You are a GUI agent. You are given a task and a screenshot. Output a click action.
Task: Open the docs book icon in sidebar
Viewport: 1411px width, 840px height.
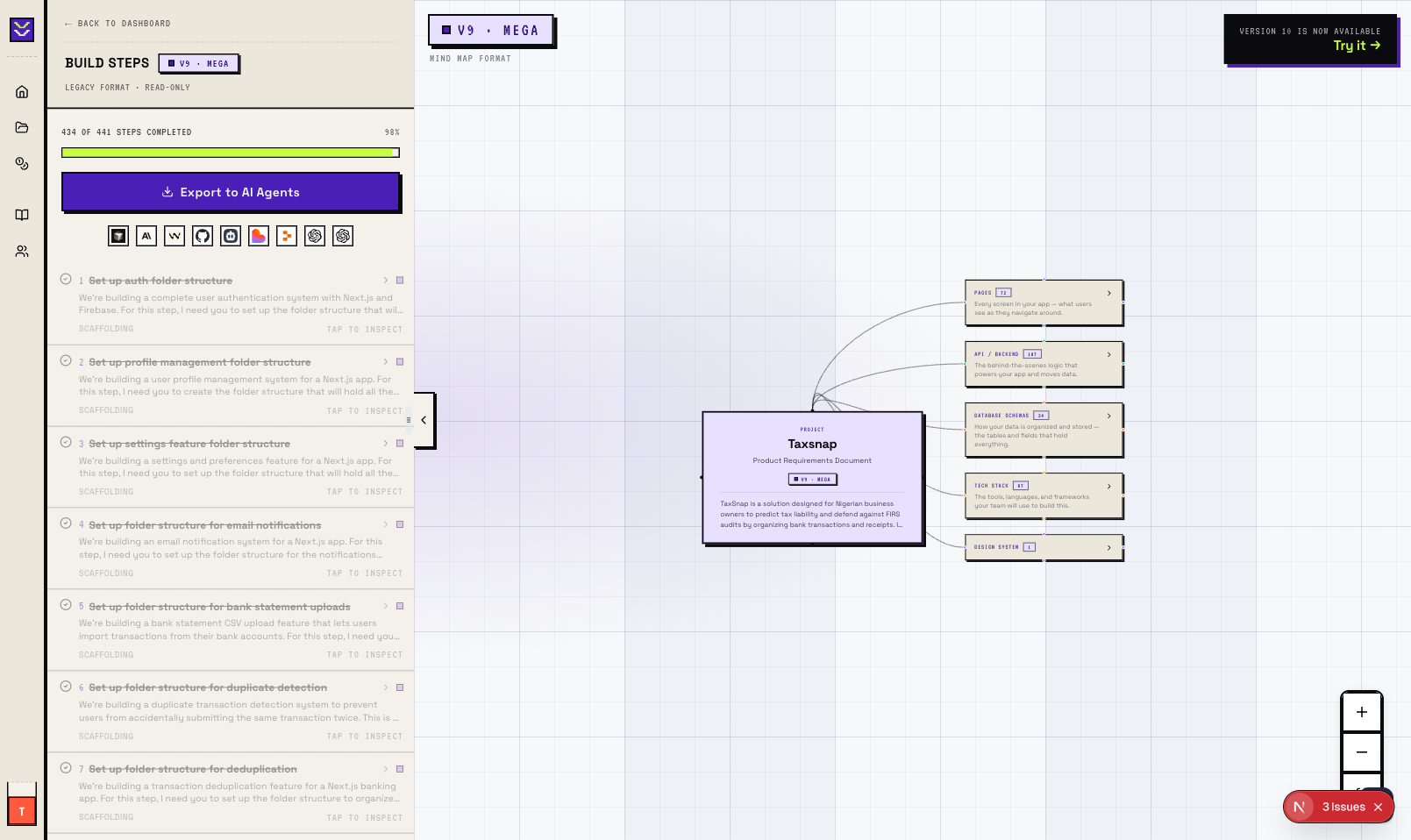click(x=22, y=215)
